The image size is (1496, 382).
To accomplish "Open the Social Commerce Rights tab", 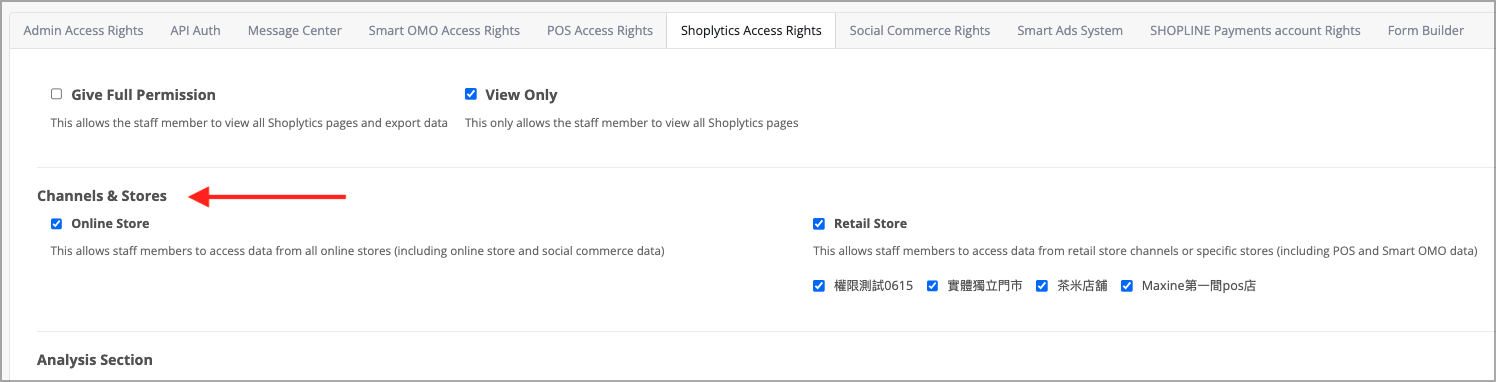I will 920,30.
